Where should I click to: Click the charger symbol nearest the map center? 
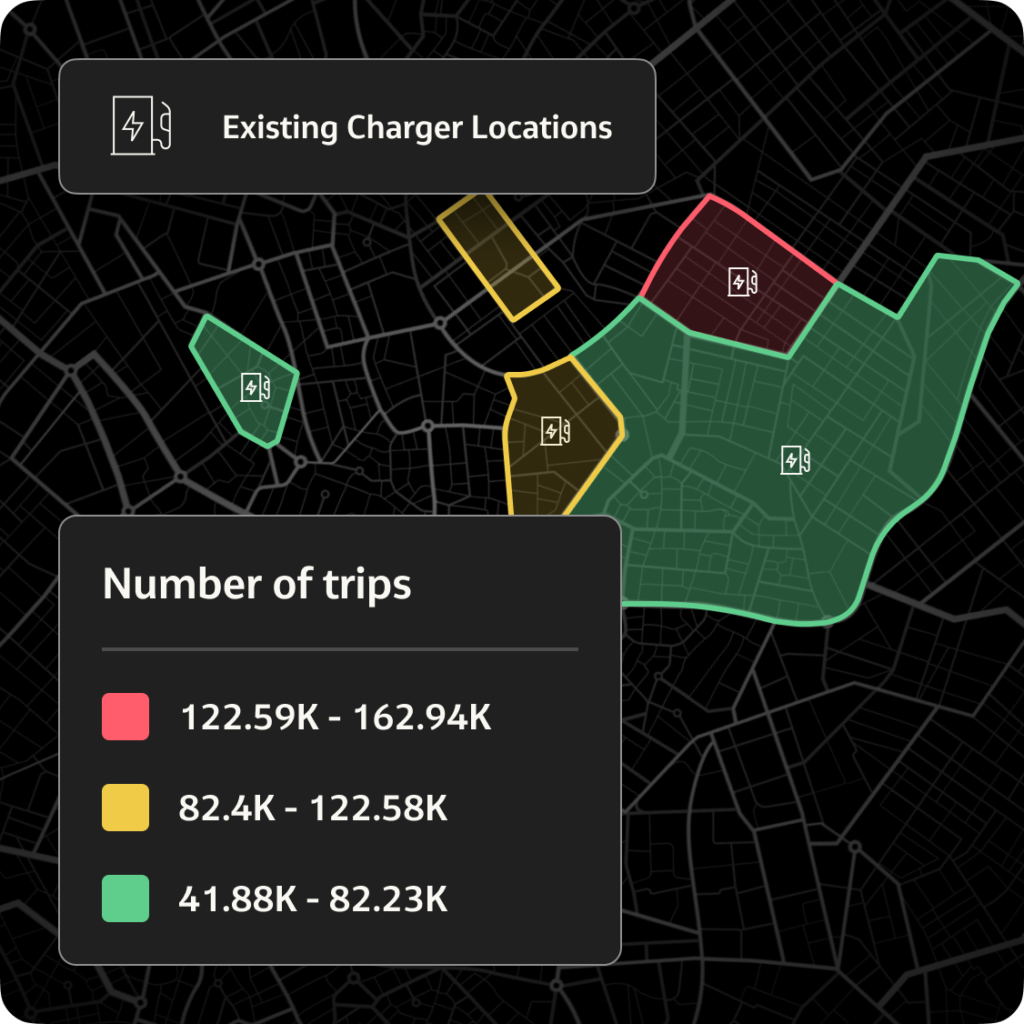[x=556, y=431]
